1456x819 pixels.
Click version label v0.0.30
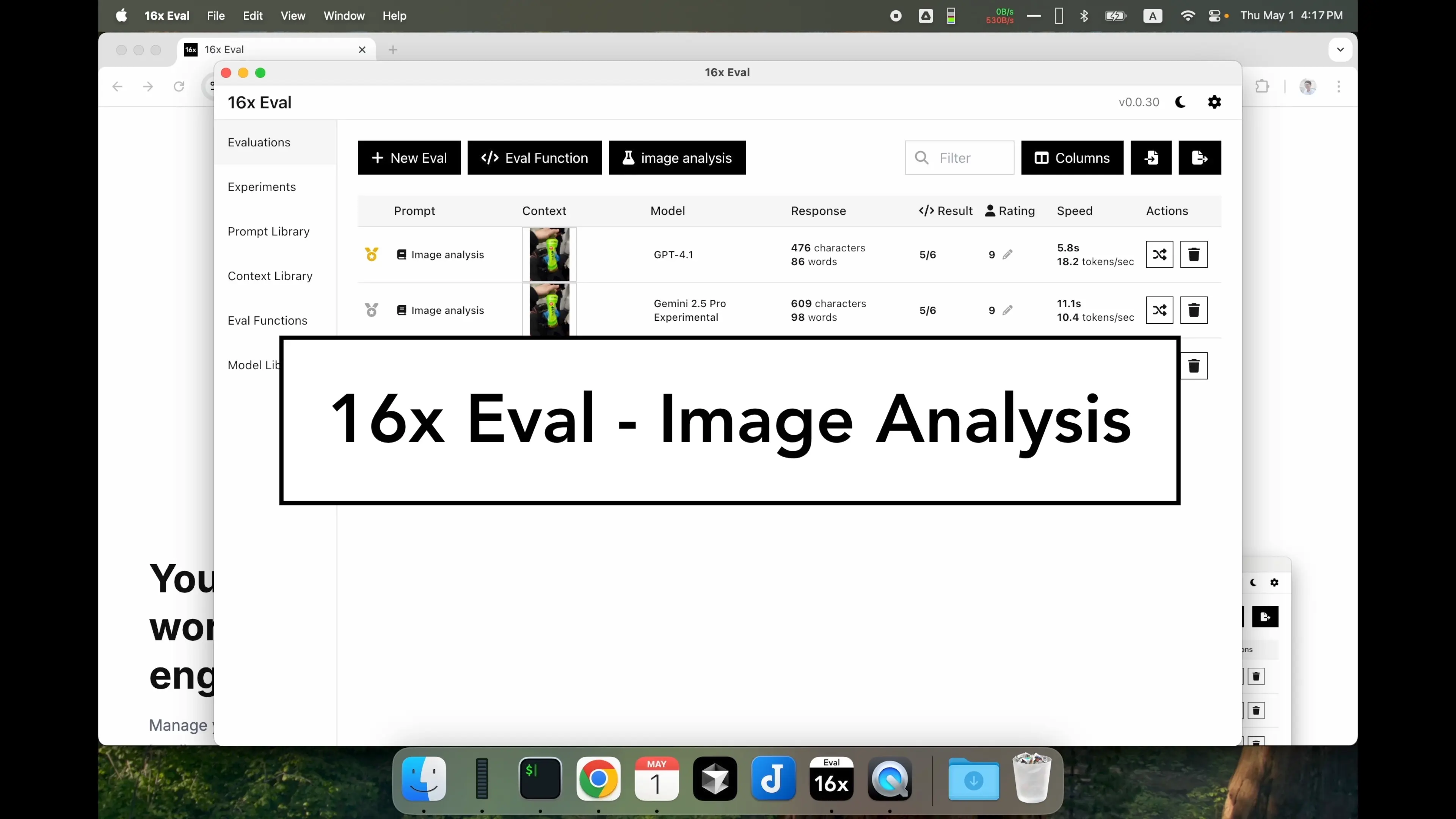pos(1139,102)
